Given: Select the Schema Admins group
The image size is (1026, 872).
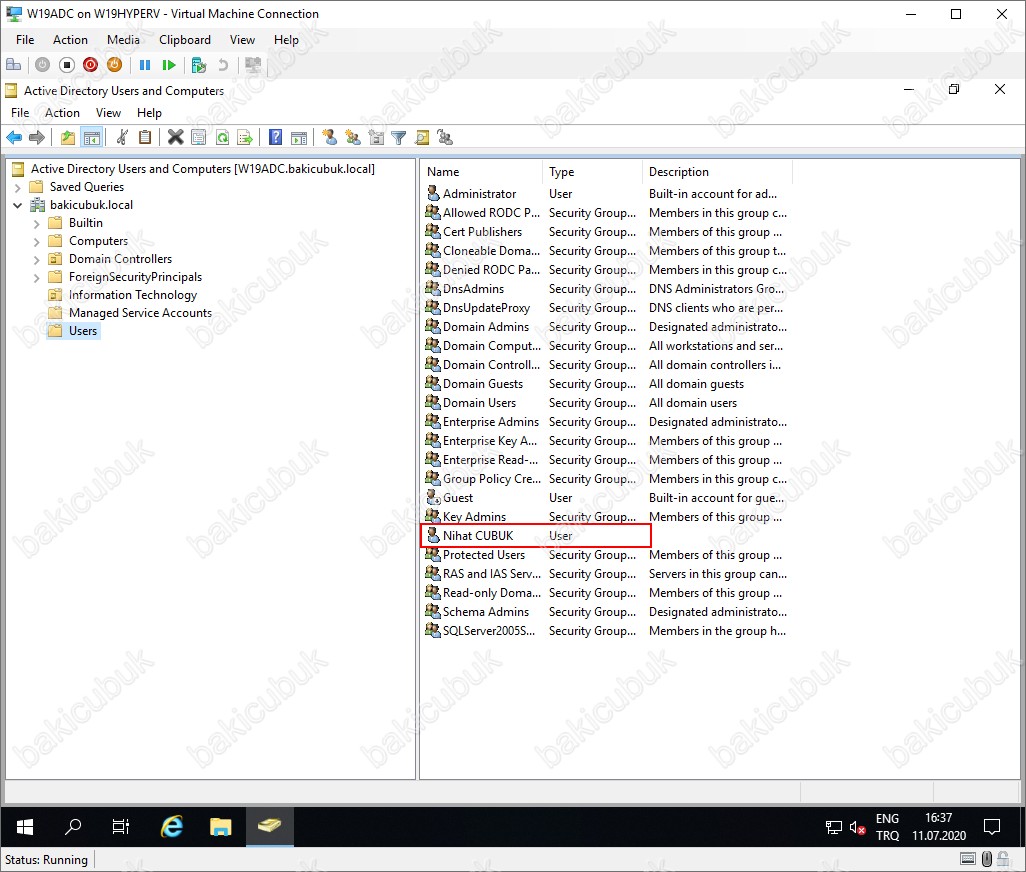Looking at the screenshot, I should click(486, 612).
